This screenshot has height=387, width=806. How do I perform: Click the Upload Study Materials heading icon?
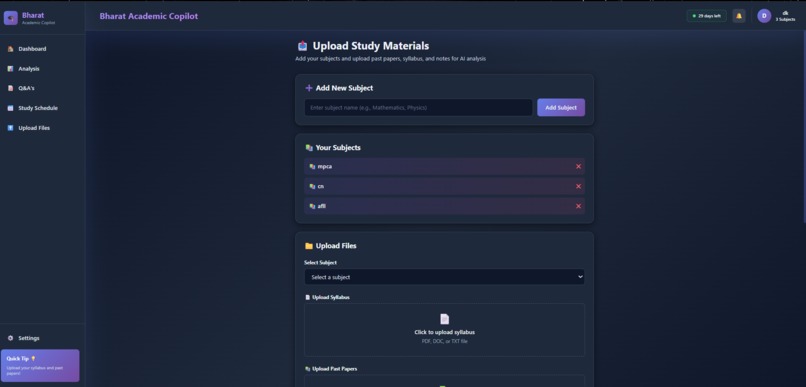point(302,46)
